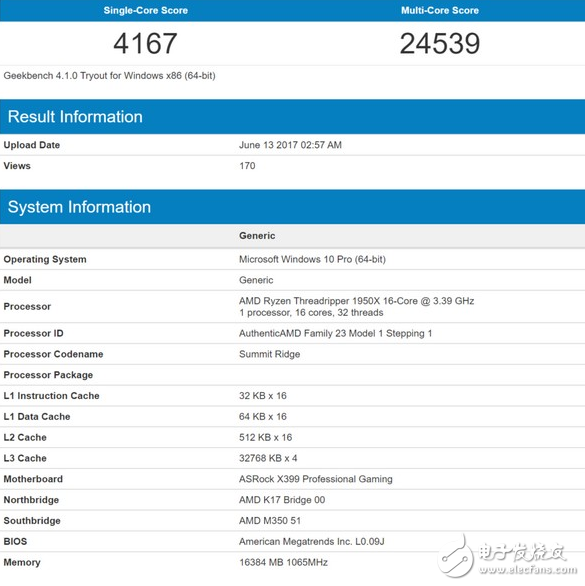The height and width of the screenshot is (586, 585).
Task: Select the Summit Ridge codename value
Action: pyautogui.click(x=270, y=354)
